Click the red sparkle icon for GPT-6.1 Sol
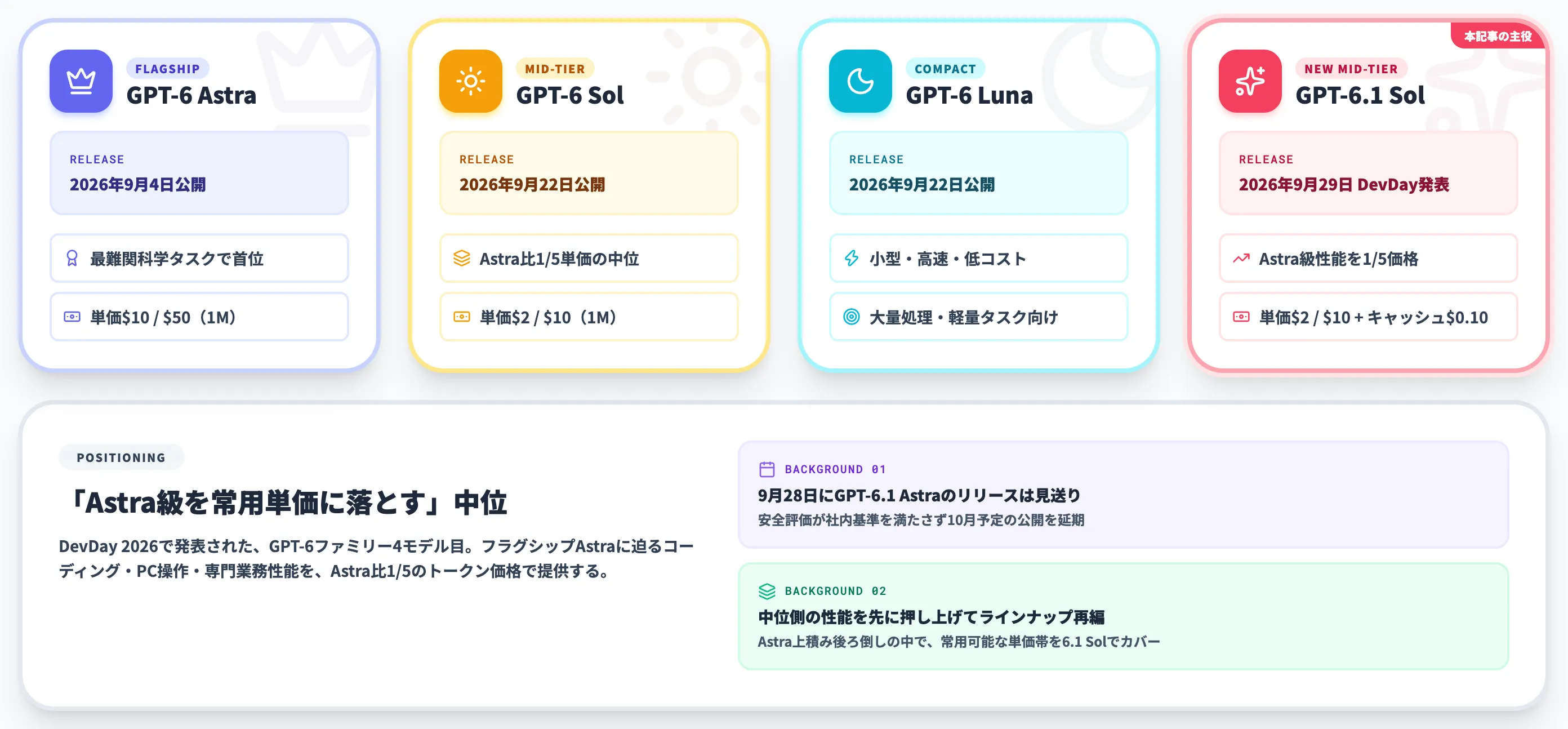Viewport: 1568px width, 729px height. [x=1250, y=81]
